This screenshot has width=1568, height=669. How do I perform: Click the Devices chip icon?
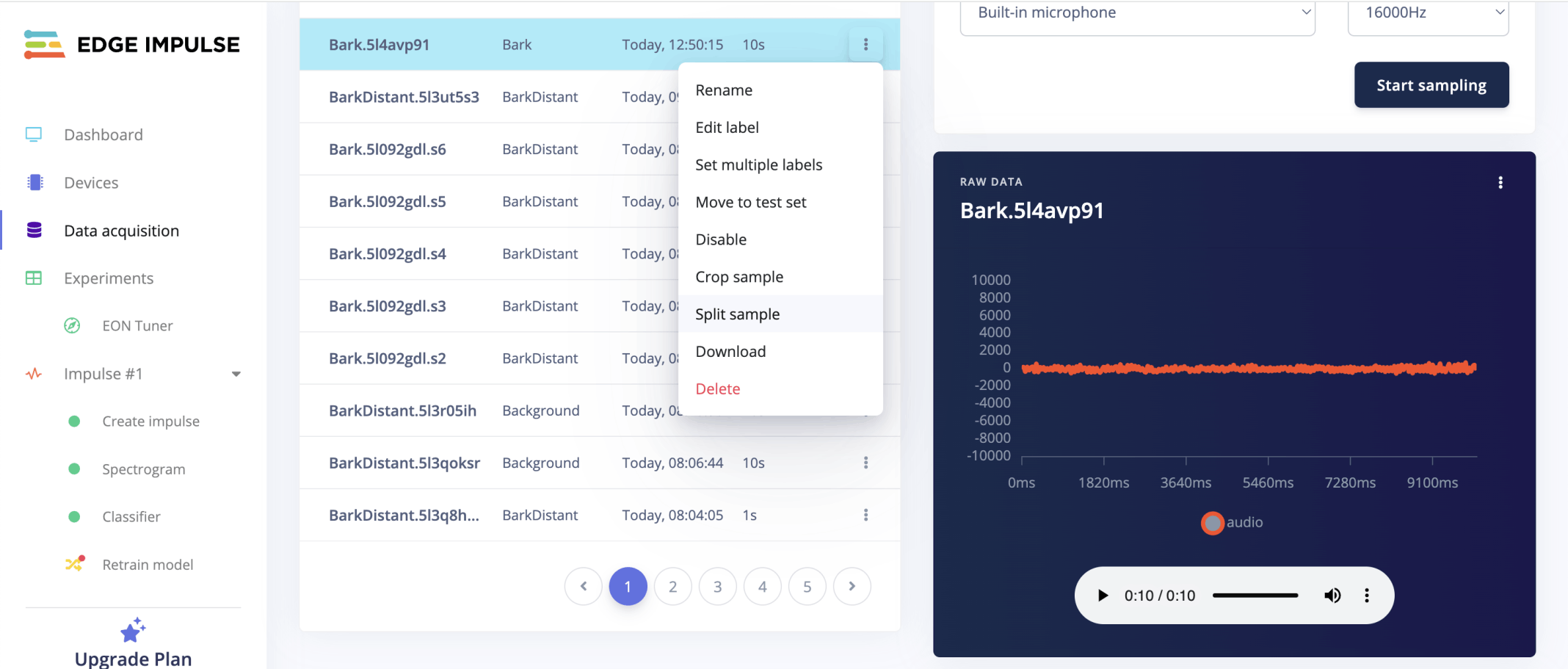pos(35,182)
